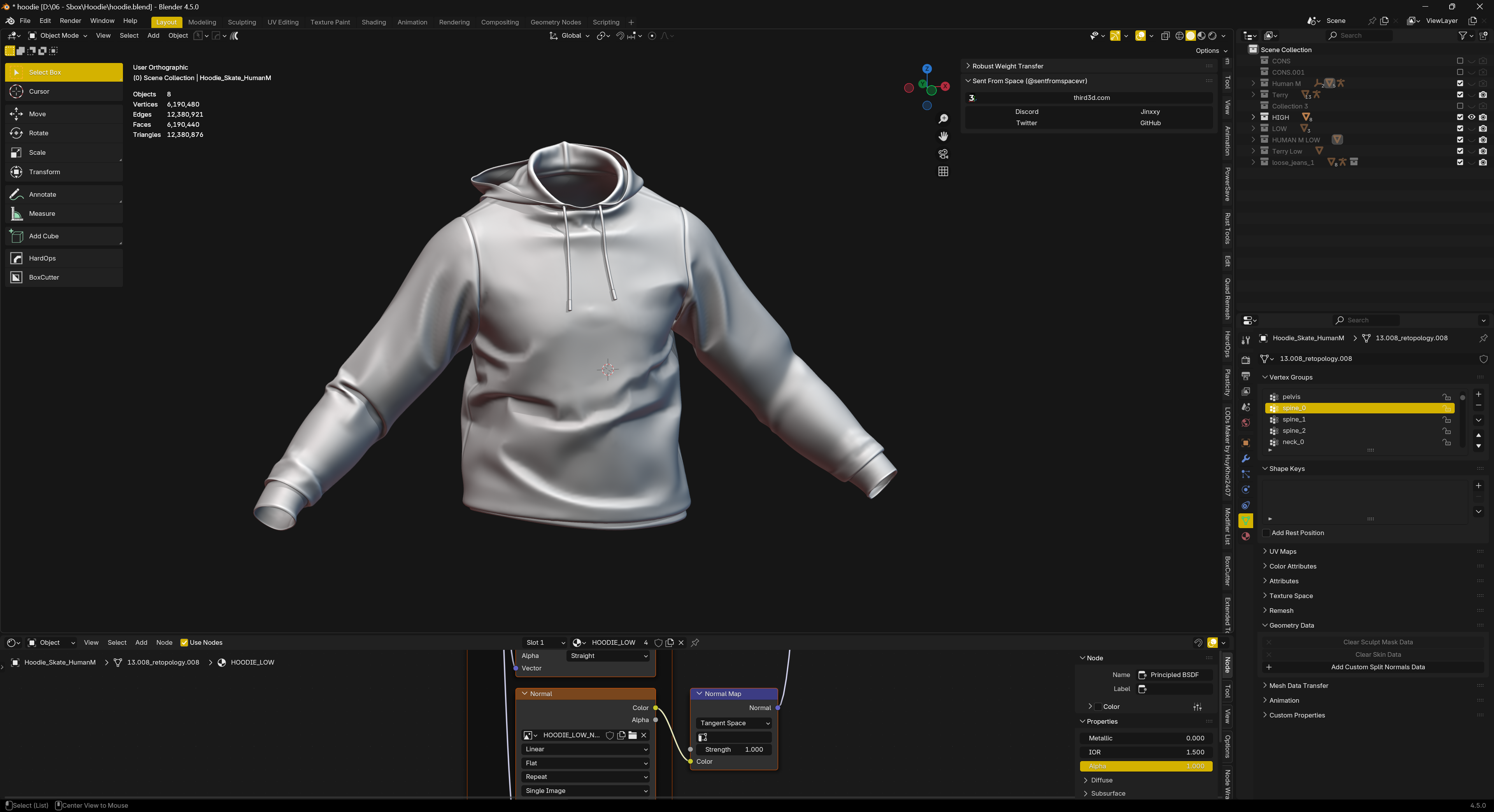The height and width of the screenshot is (812, 1494).
Task: Switch to orthographic grid view icon
Action: click(x=943, y=171)
